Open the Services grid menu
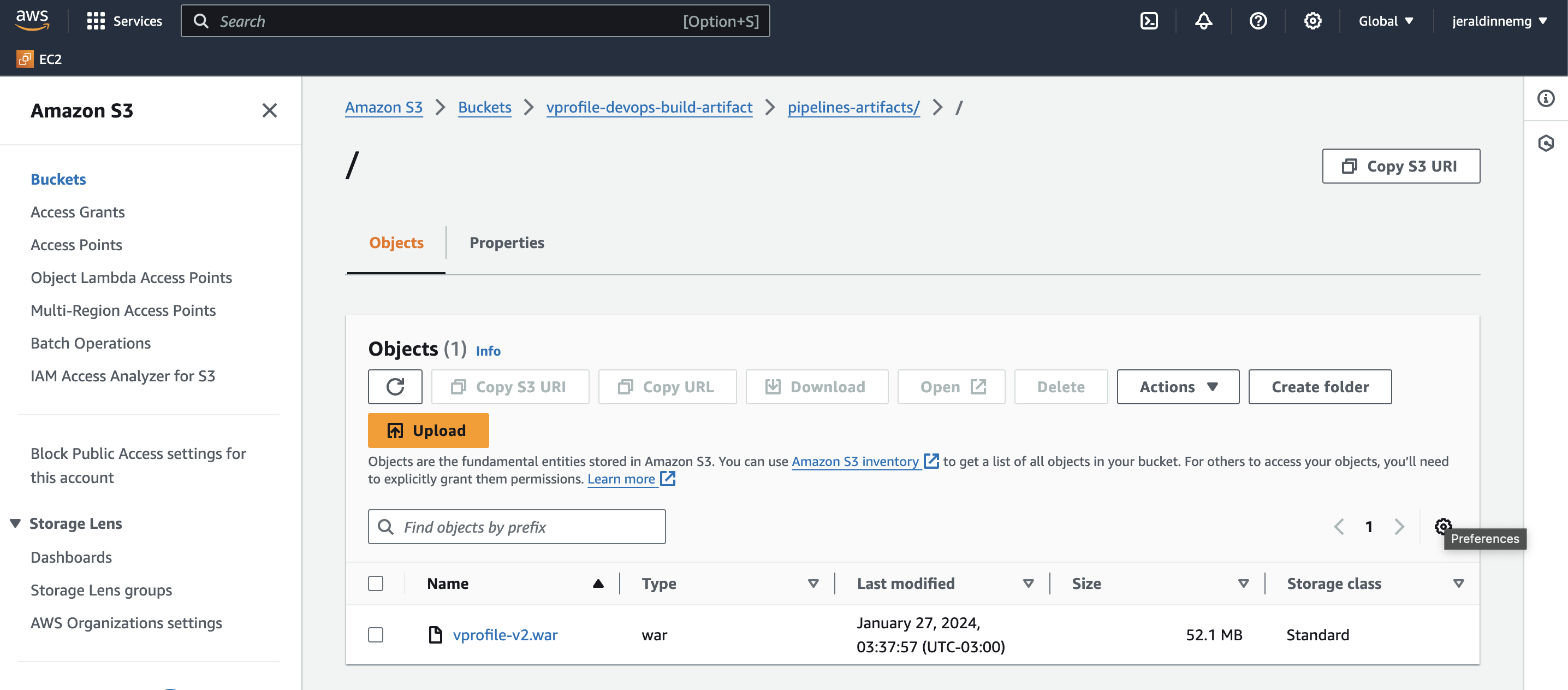This screenshot has width=1568, height=690. click(124, 21)
